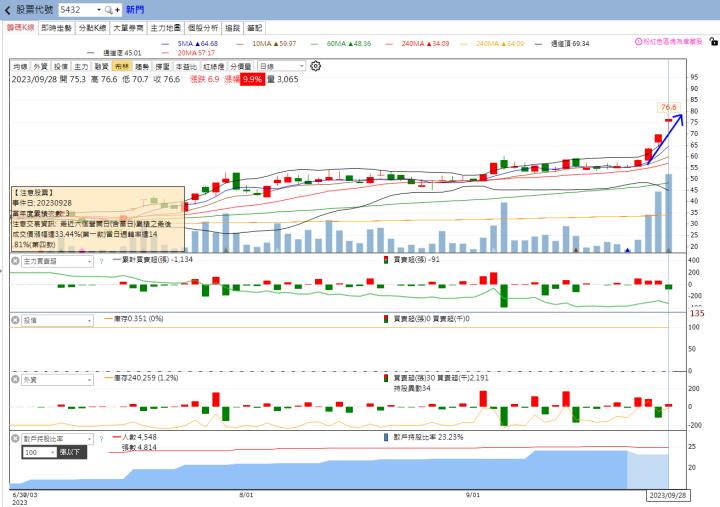Toggle the highlighted 布林 overlay button
Viewport: 720px width, 507px height.
click(122, 67)
